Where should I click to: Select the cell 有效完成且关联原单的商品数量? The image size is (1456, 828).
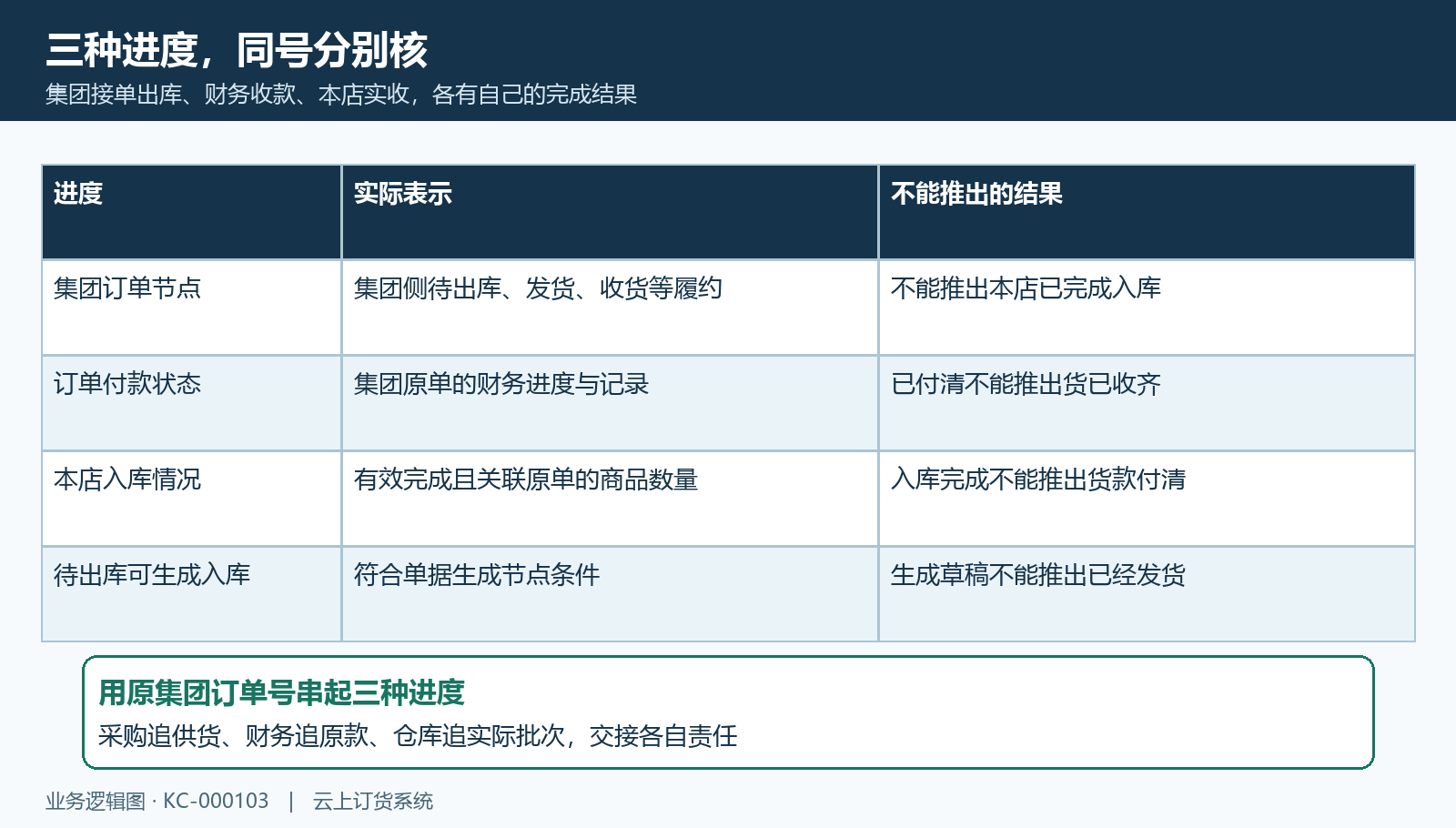pos(610,499)
